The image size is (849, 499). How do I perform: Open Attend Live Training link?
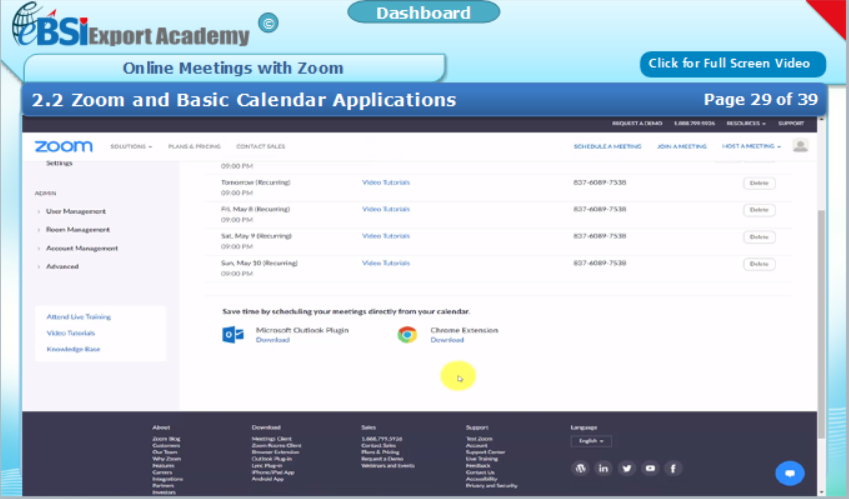(x=79, y=317)
